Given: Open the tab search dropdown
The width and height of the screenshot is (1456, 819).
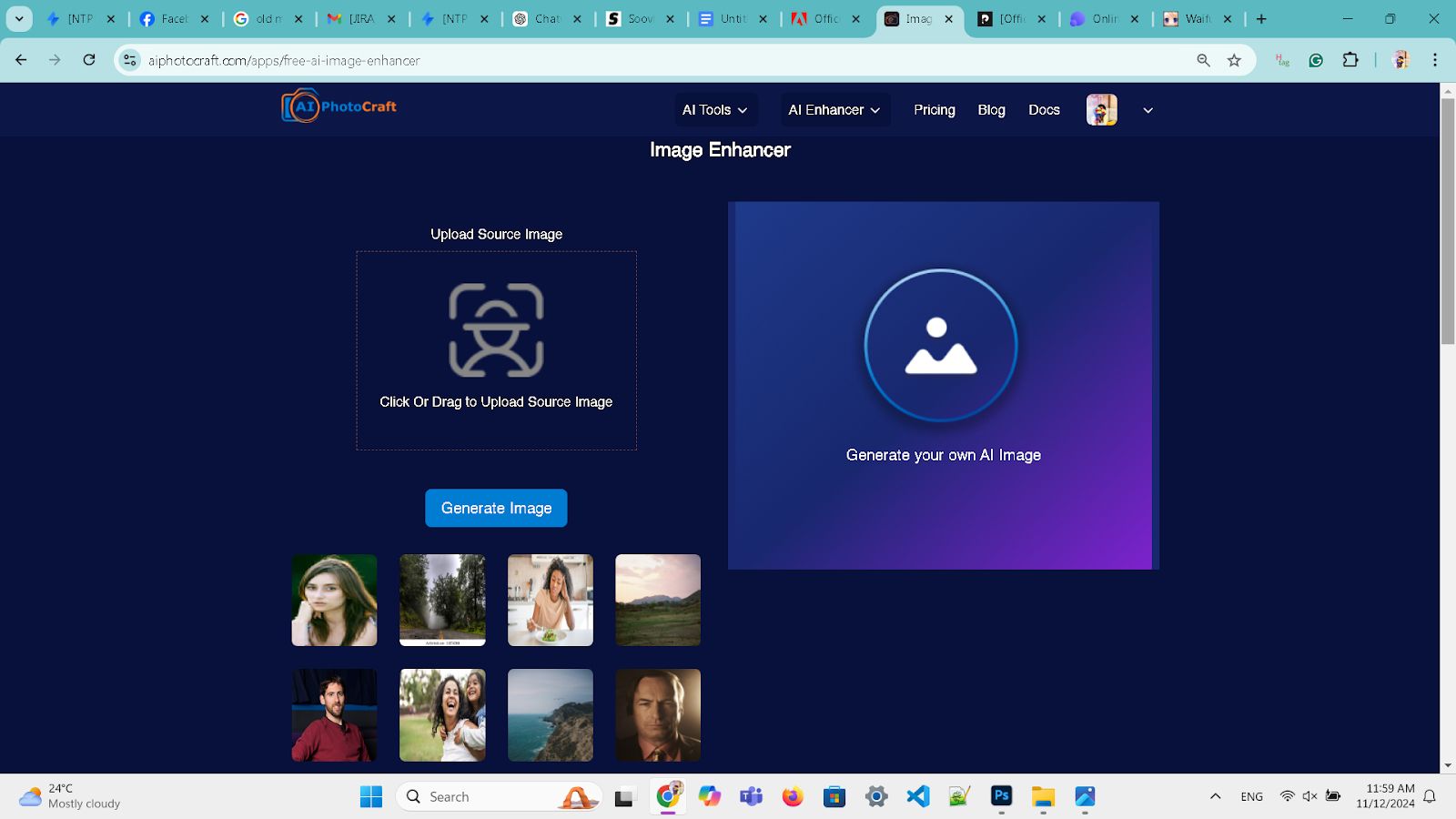Looking at the screenshot, I should point(18,18).
